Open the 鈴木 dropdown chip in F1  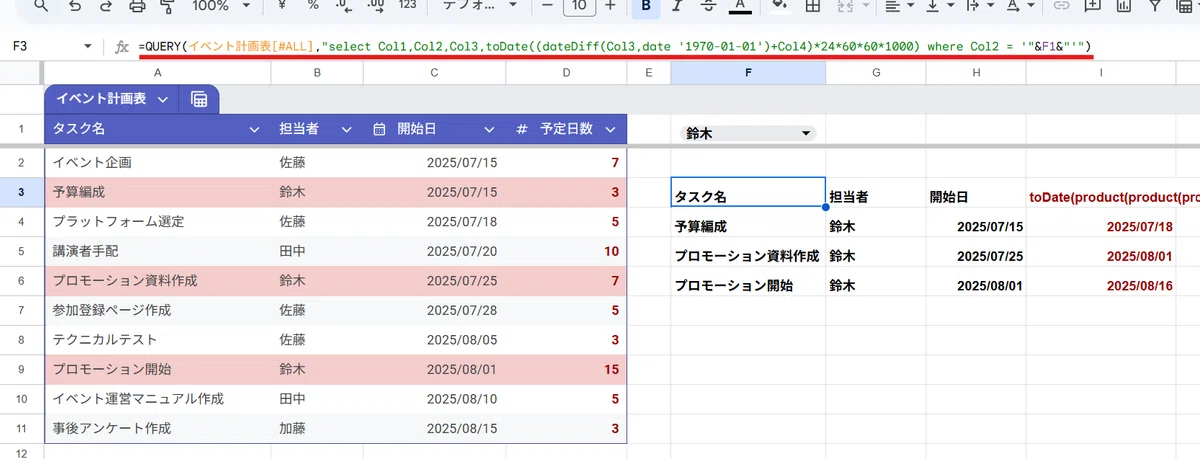(748, 133)
